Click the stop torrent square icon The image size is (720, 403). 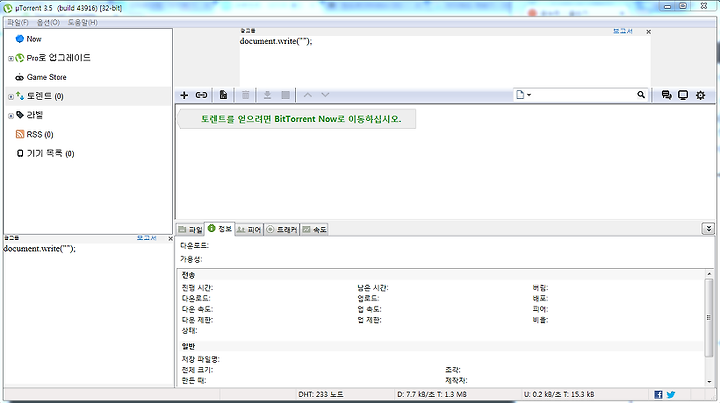point(286,95)
